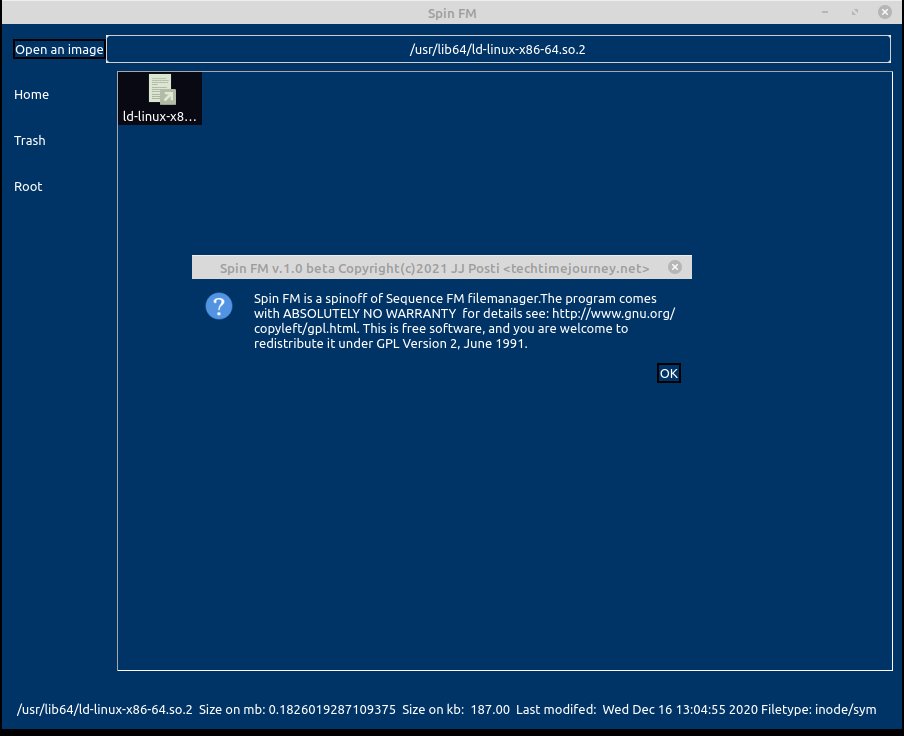Click the status bar file info text

click(446, 709)
